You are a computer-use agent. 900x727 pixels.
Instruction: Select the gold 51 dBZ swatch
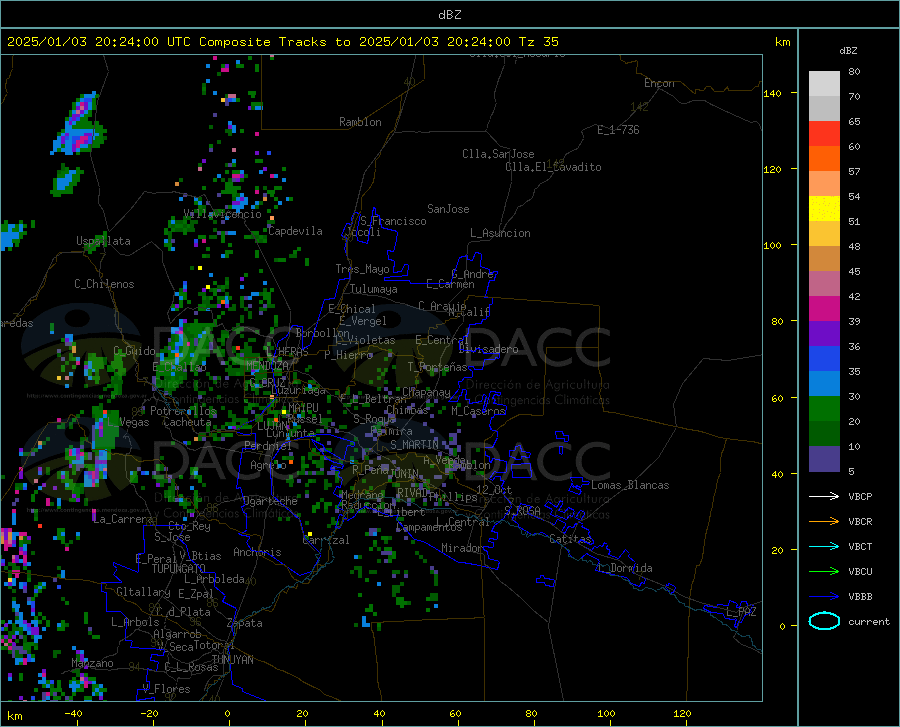824,234
